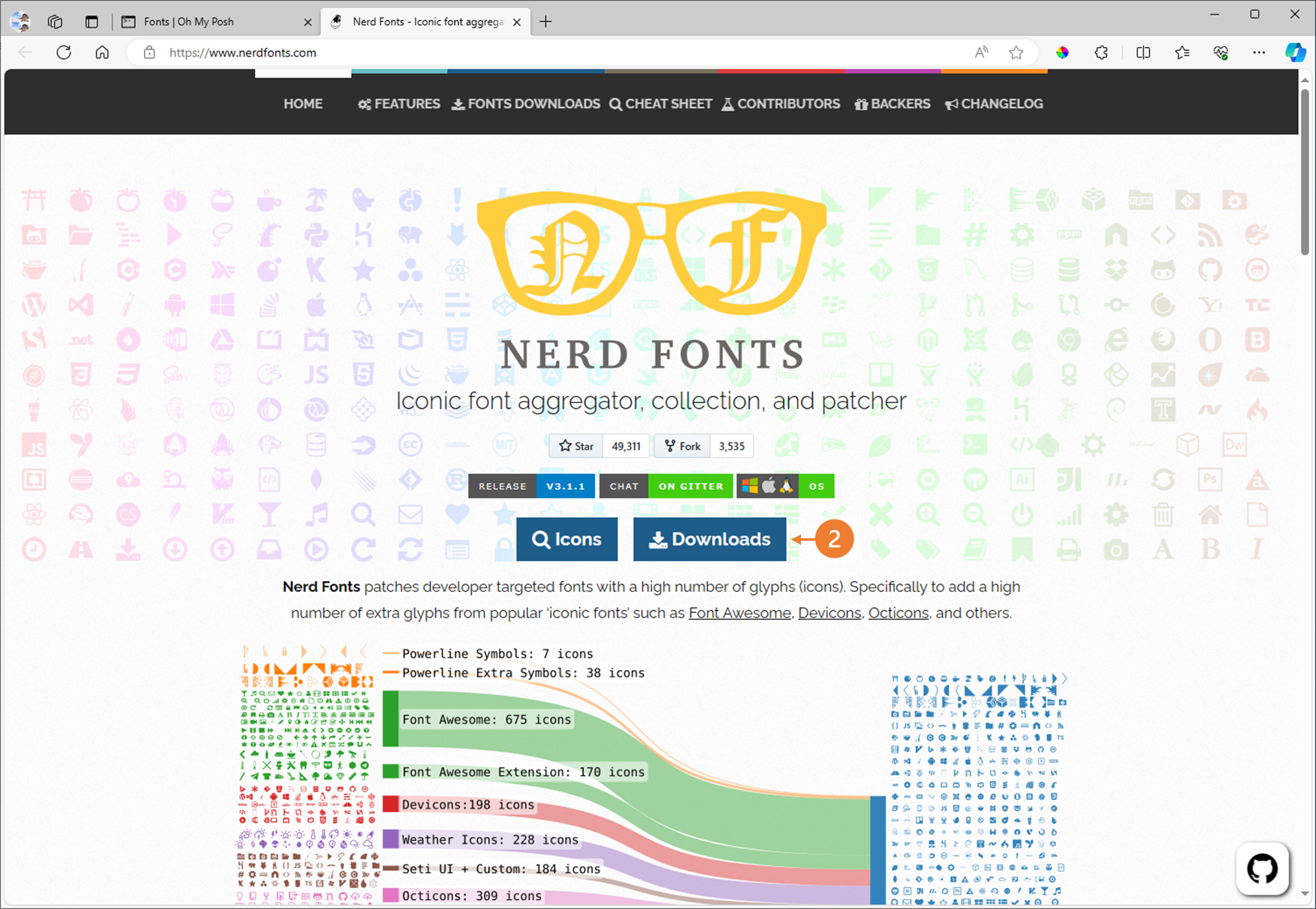Image resolution: width=1316 pixels, height=909 pixels.
Task: View site information lock icon
Action: [x=149, y=53]
